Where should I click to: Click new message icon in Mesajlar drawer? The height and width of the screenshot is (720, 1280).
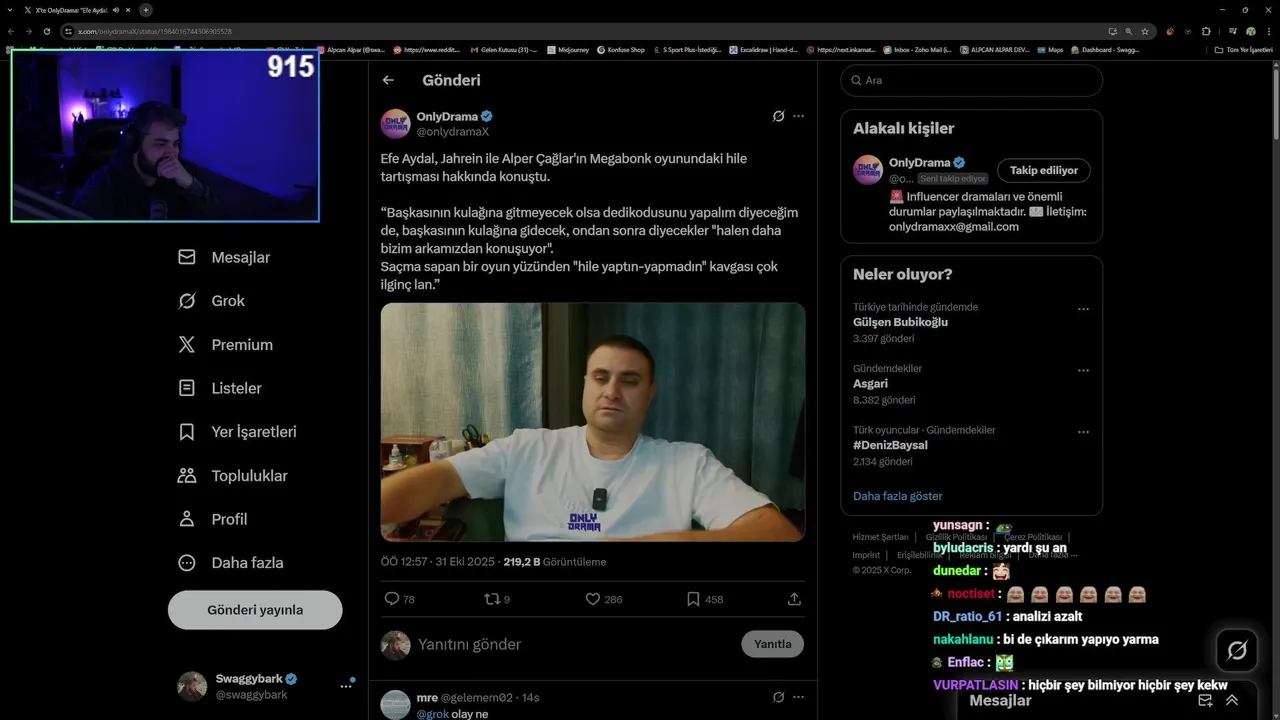coord(1205,701)
